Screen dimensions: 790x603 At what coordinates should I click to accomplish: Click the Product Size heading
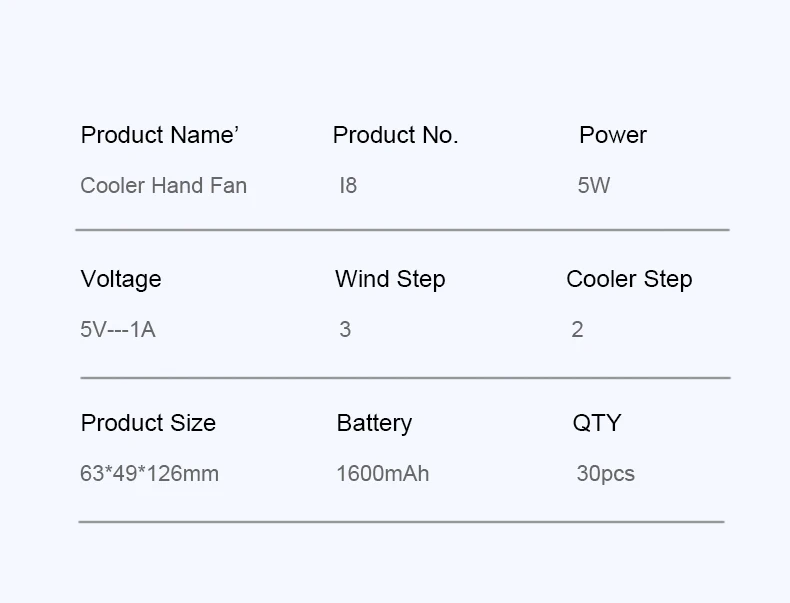tap(148, 423)
